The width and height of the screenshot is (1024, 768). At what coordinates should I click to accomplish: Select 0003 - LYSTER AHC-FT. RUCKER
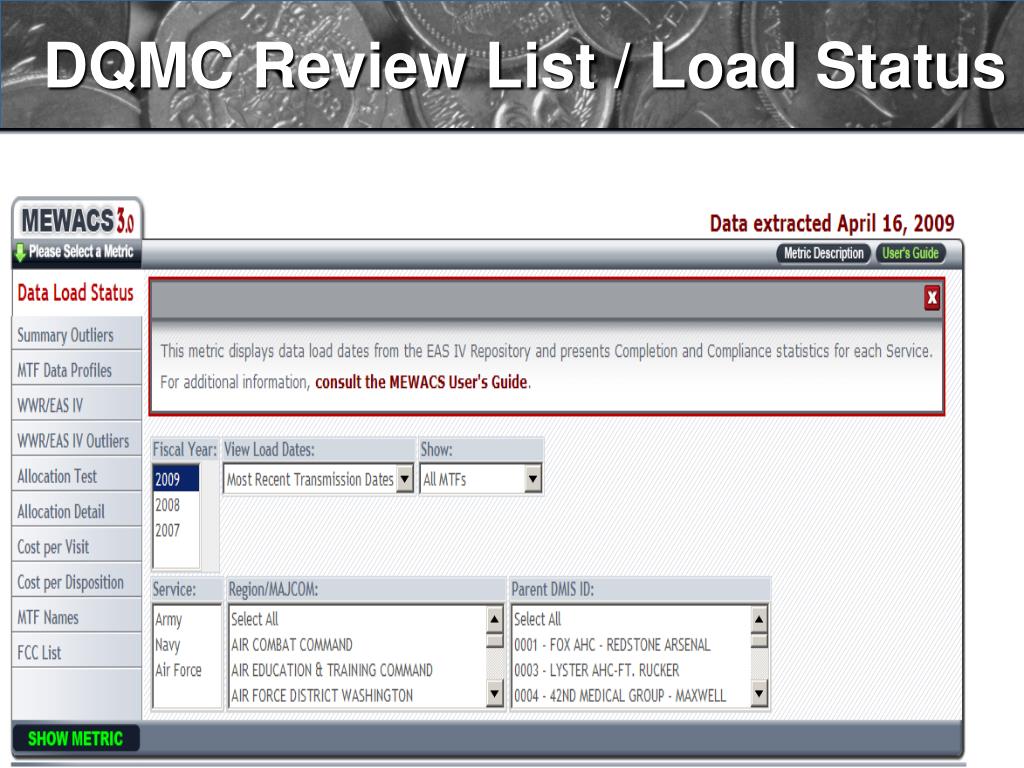tap(632, 670)
